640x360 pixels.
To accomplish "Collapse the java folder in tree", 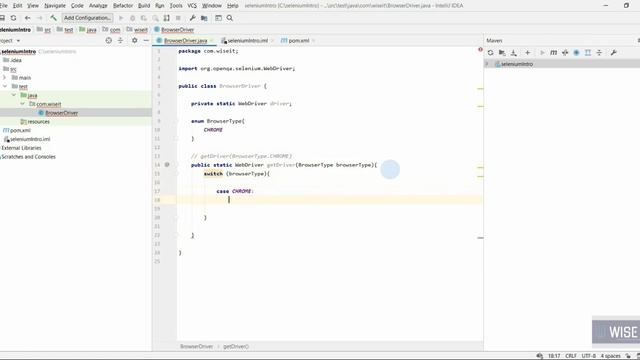I will click(x=13, y=95).
